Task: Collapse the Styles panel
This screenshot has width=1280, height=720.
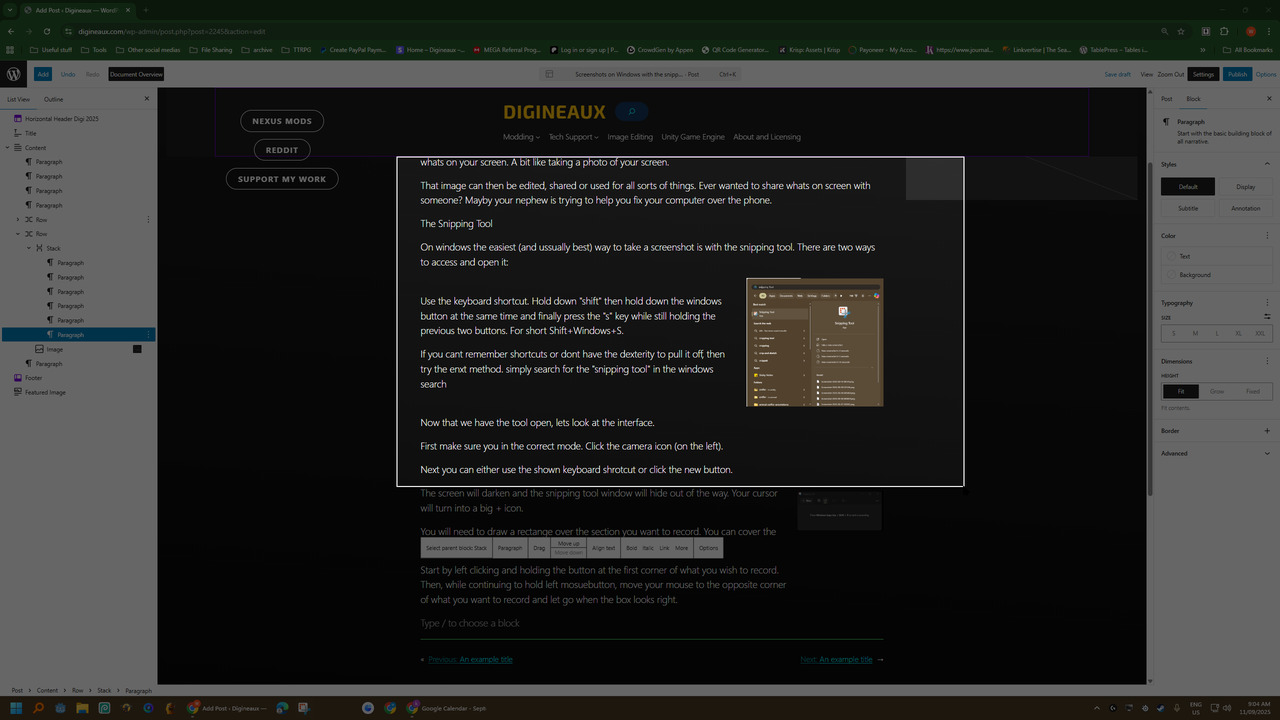Action: pos(1268,164)
